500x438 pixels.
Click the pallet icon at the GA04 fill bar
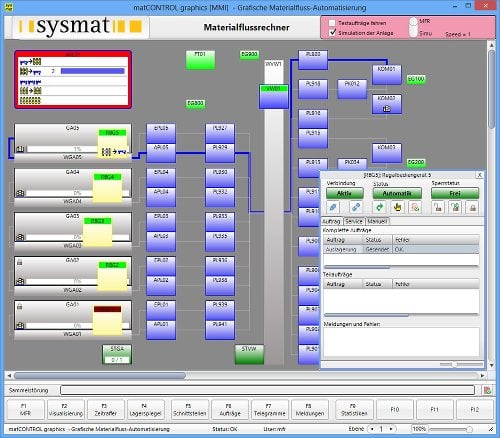click(x=20, y=193)
